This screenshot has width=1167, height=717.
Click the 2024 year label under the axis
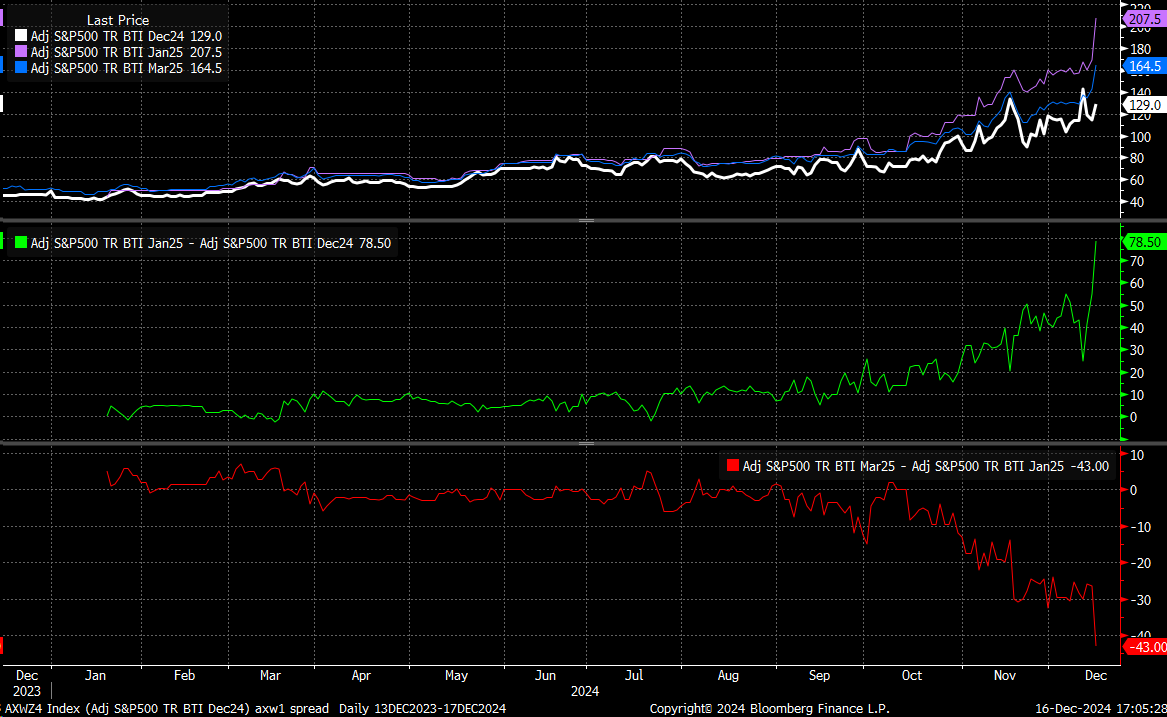point(585,691)
